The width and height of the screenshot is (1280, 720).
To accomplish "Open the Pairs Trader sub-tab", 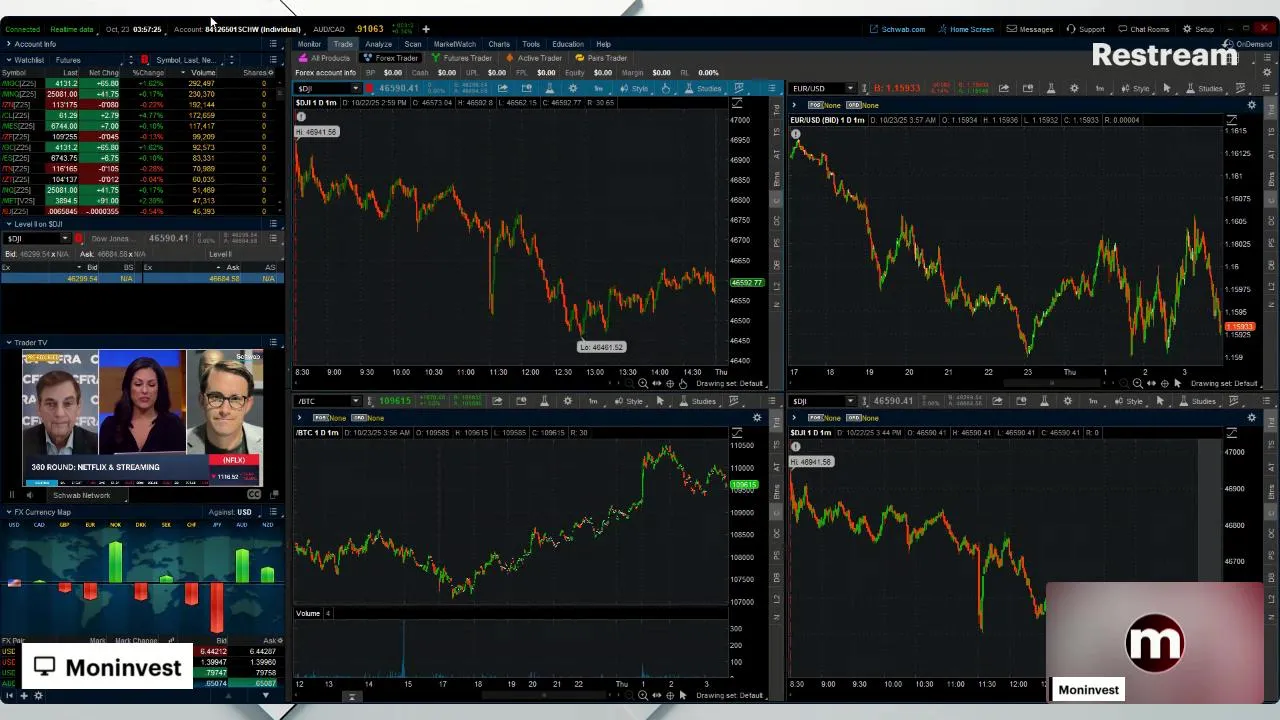I will tap(601, 58).
